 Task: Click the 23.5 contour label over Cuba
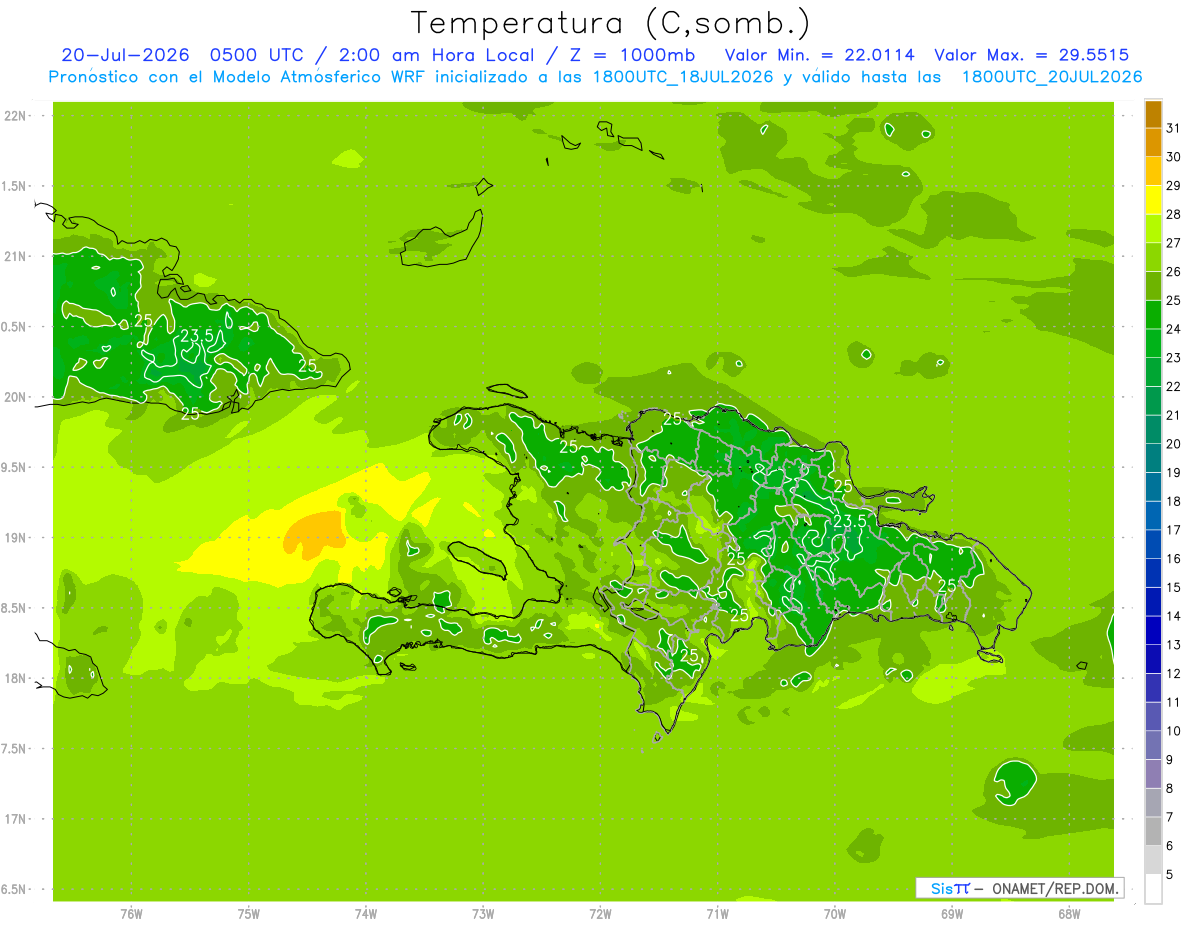(x=196, y=335)
